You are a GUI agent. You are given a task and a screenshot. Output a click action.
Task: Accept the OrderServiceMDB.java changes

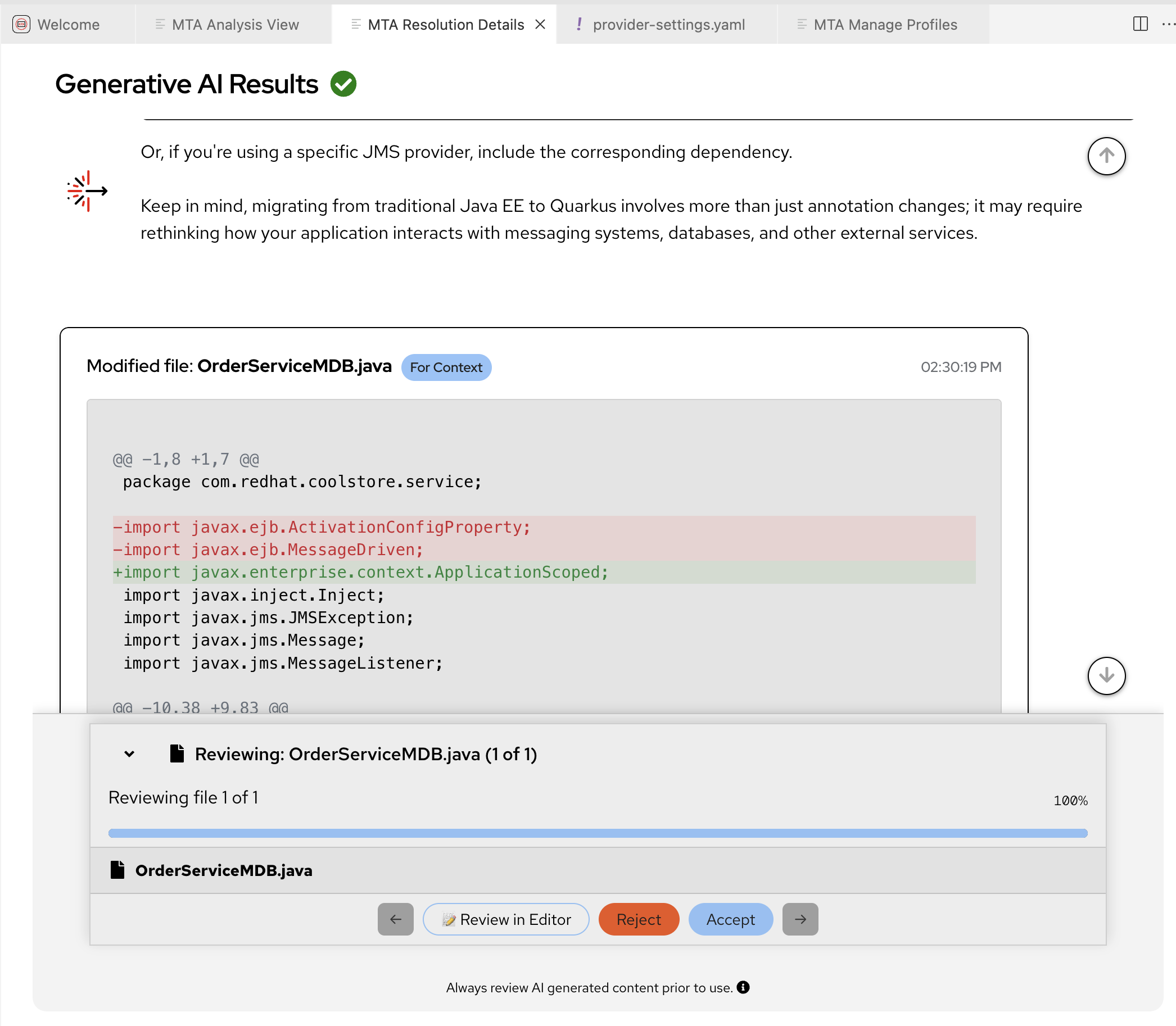point(730,919)
